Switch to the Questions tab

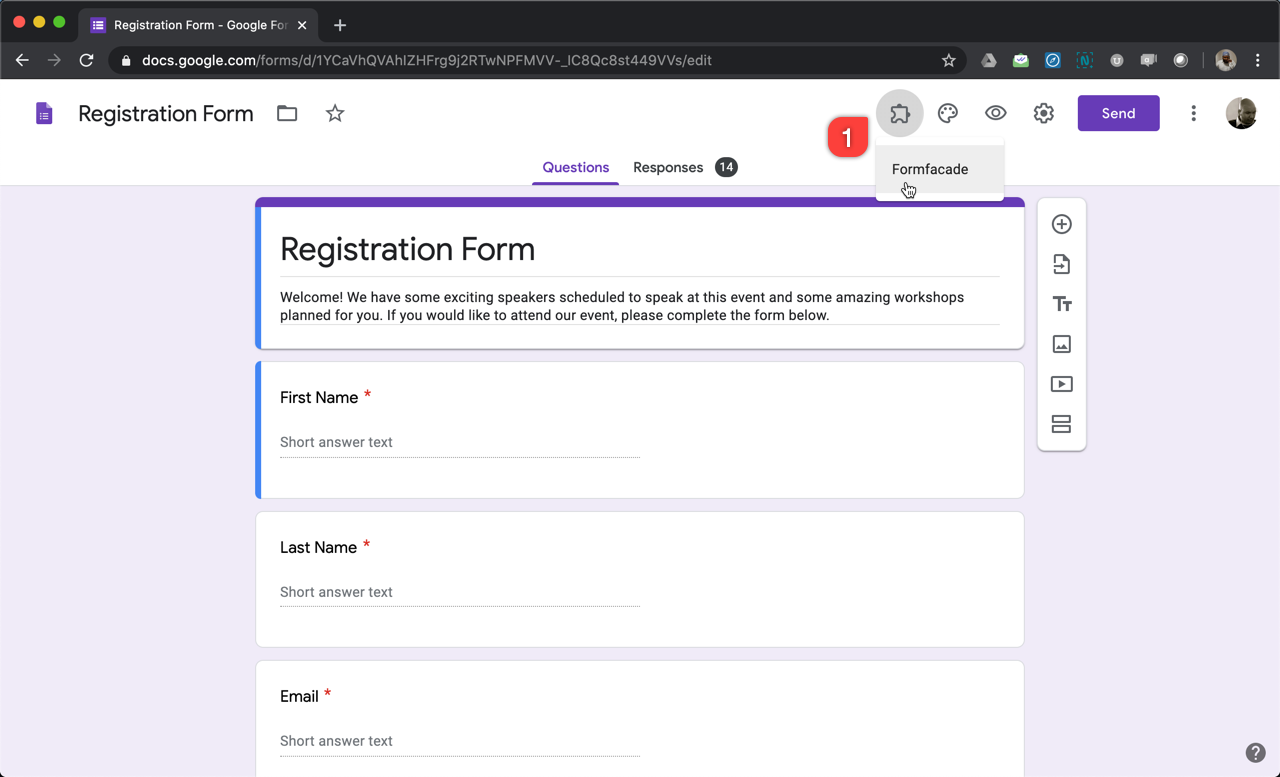click(x=575, y=167)
